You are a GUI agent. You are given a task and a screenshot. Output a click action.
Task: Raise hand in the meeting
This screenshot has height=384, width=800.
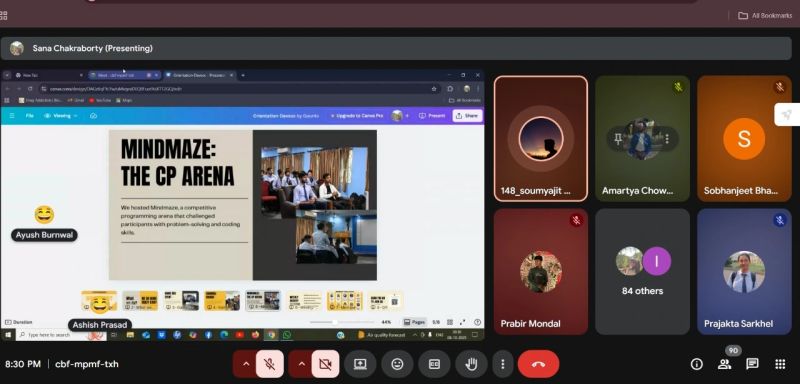point(471,364)
